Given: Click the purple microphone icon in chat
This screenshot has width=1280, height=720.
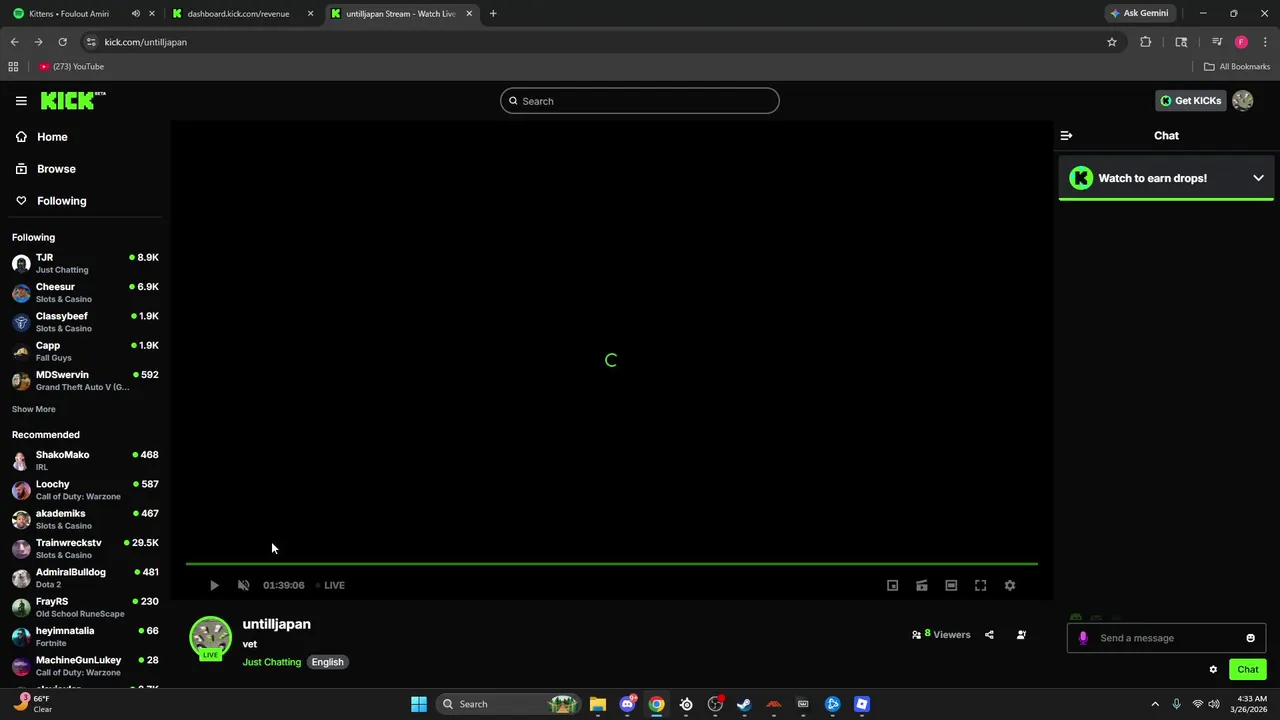Looking at the screenshot, I should (1083, 638).
